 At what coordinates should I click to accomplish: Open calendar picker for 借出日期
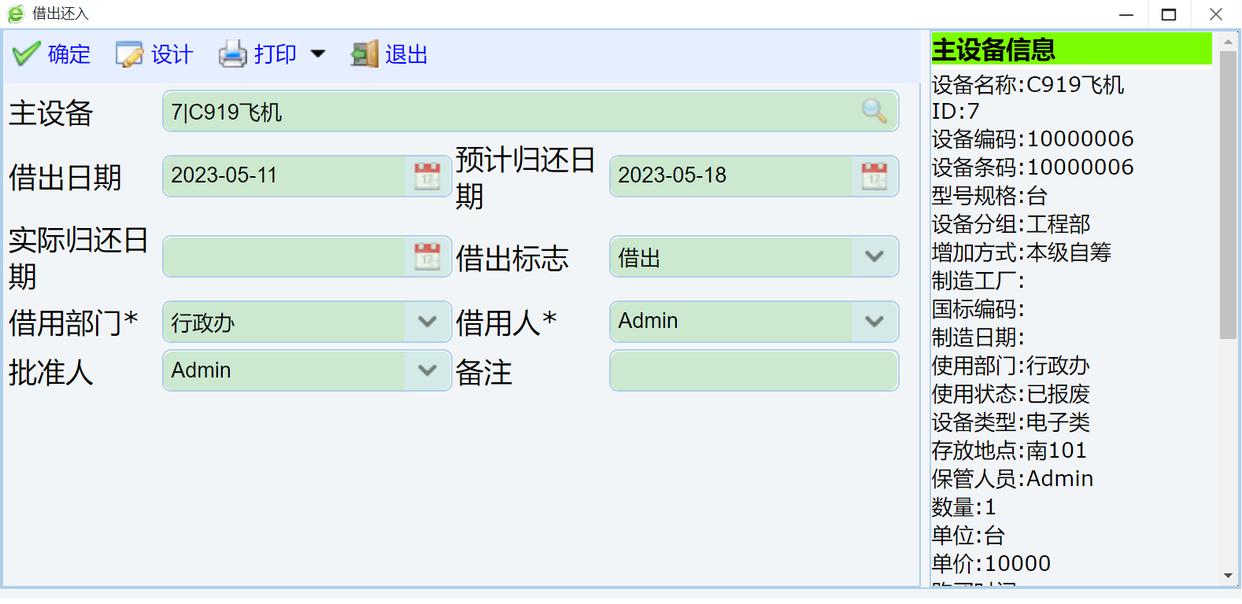coord(427,176)
